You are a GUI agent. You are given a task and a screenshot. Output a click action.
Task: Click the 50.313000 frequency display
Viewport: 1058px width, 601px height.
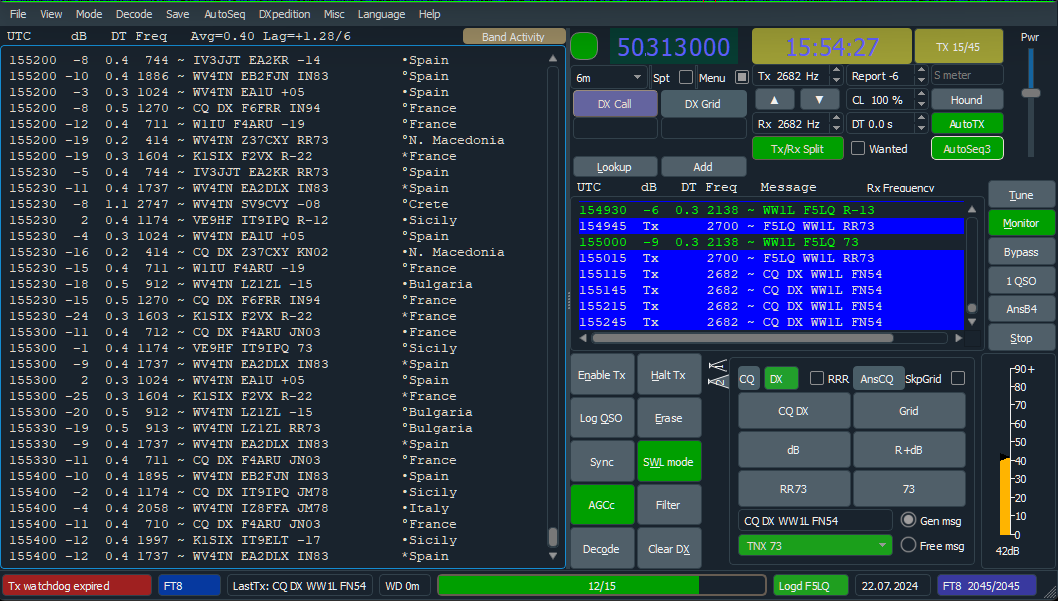(673, 47)
